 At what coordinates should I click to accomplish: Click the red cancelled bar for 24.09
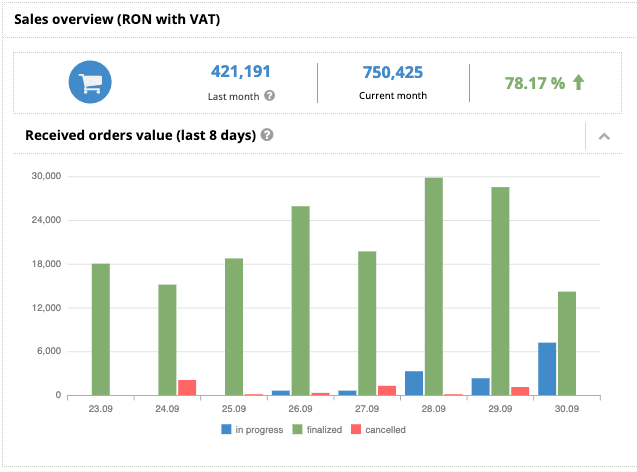[187, 388]
